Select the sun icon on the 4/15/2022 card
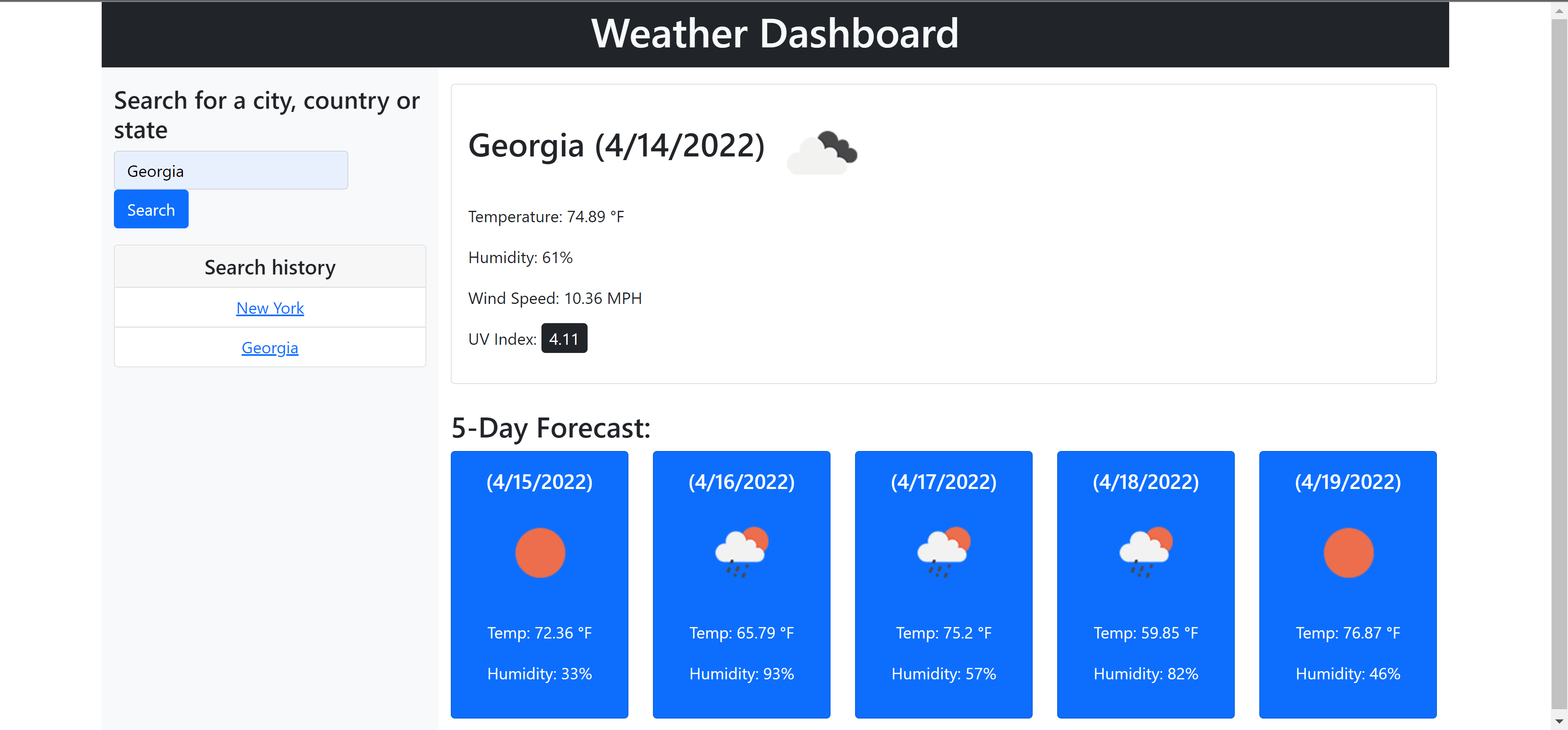This screenshot has height=730, width=1568. 539,552
